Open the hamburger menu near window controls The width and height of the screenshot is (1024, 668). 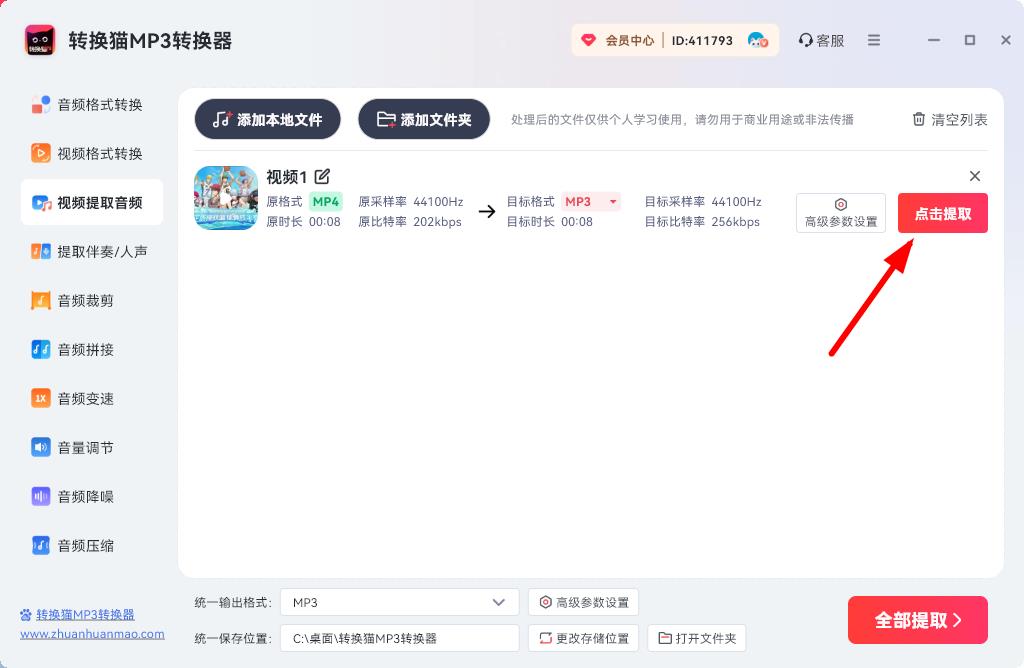pos(872,40)
